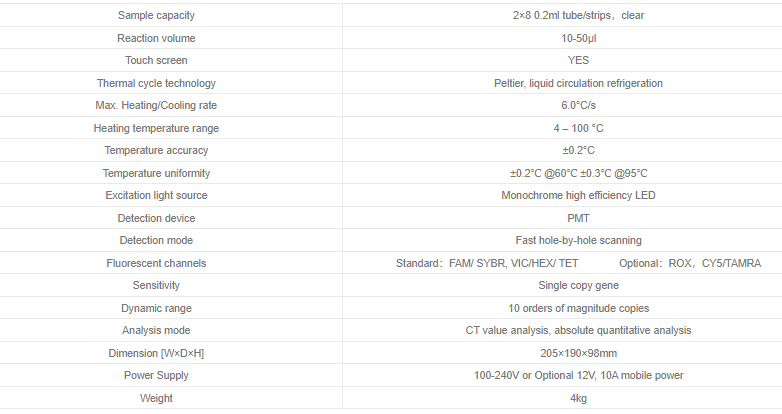
Task: Click the 'Fluorescent channels' label
Action: coord(156,263)
